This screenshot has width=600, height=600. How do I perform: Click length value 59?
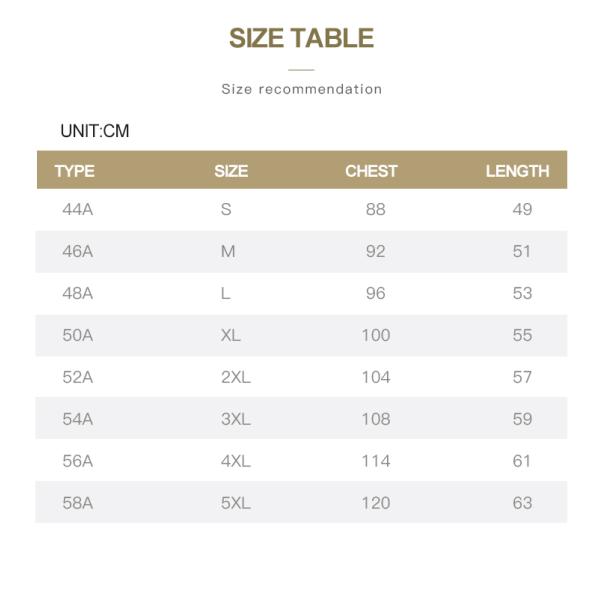point(522,419)
